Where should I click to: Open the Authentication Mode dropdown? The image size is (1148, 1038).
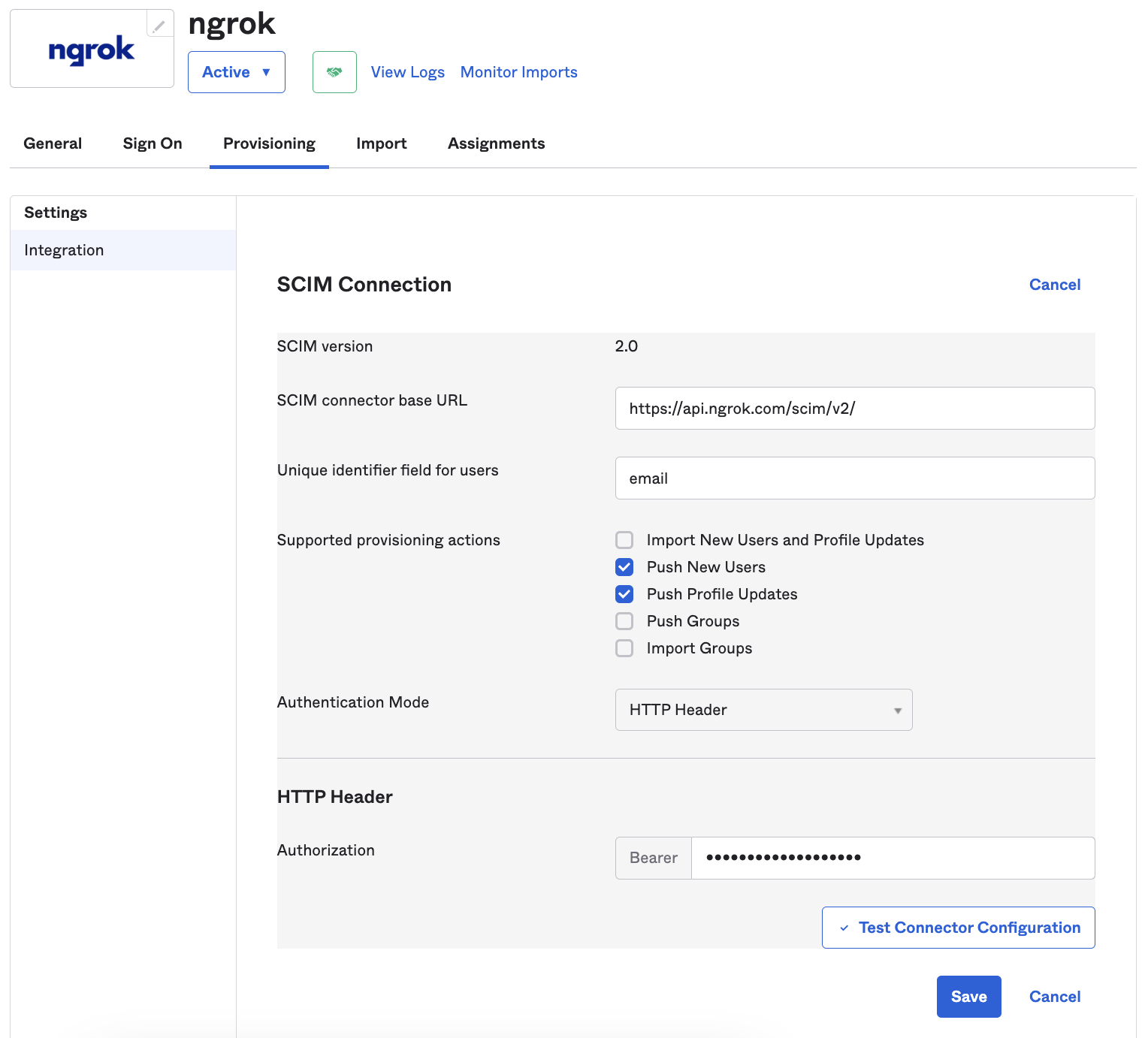click(x=763, y=709)
